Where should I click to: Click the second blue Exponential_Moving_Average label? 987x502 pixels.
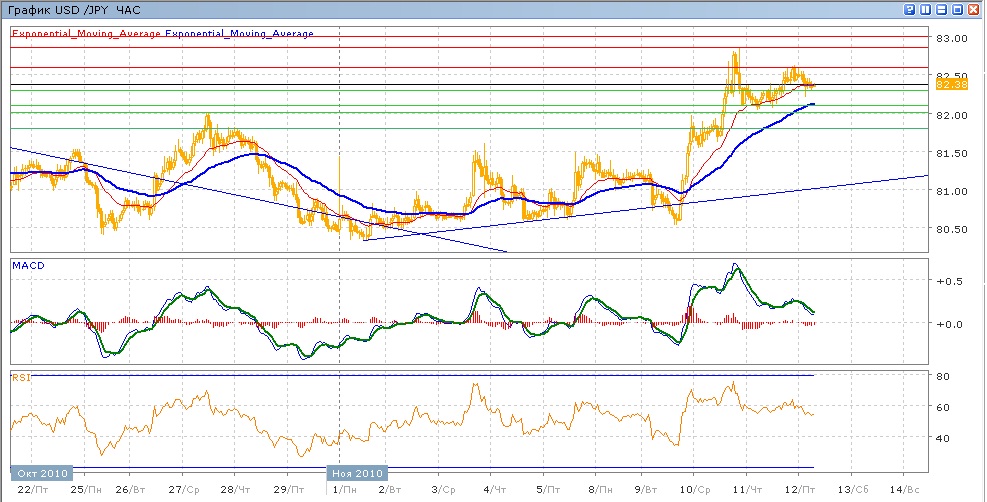(239, 33)
